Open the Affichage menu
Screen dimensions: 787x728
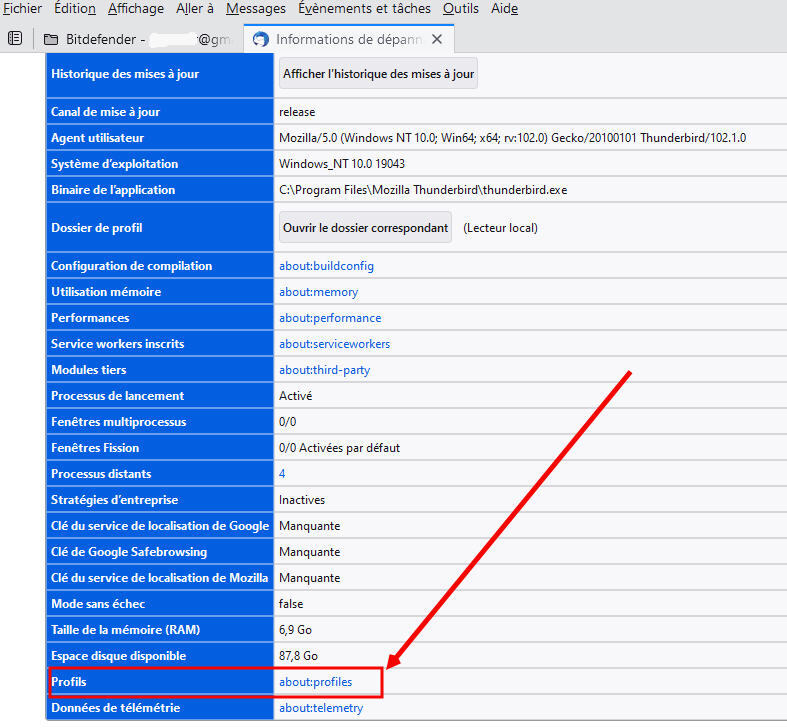click(136, 9)
